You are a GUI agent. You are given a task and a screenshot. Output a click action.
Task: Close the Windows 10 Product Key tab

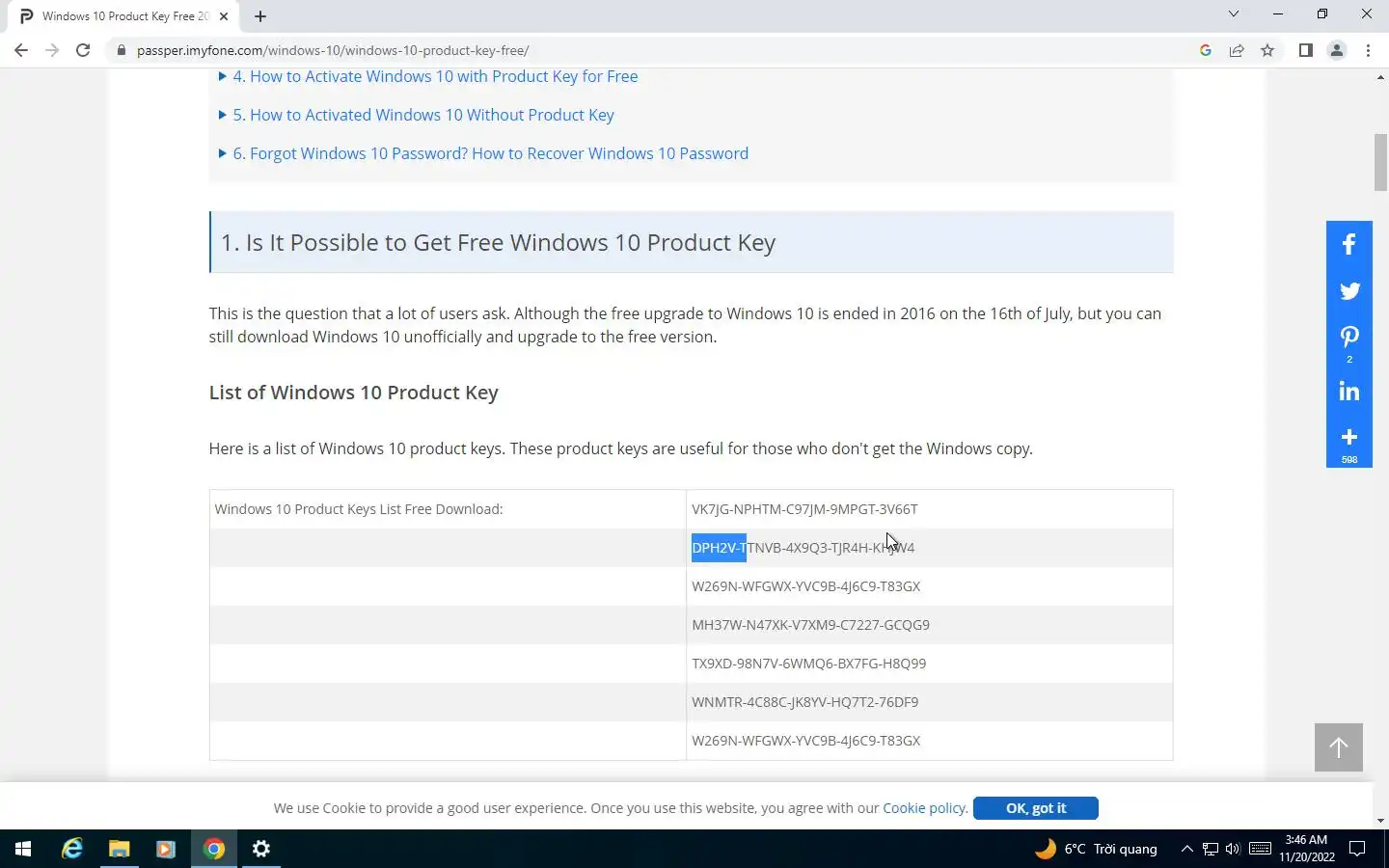coord(224,16)
